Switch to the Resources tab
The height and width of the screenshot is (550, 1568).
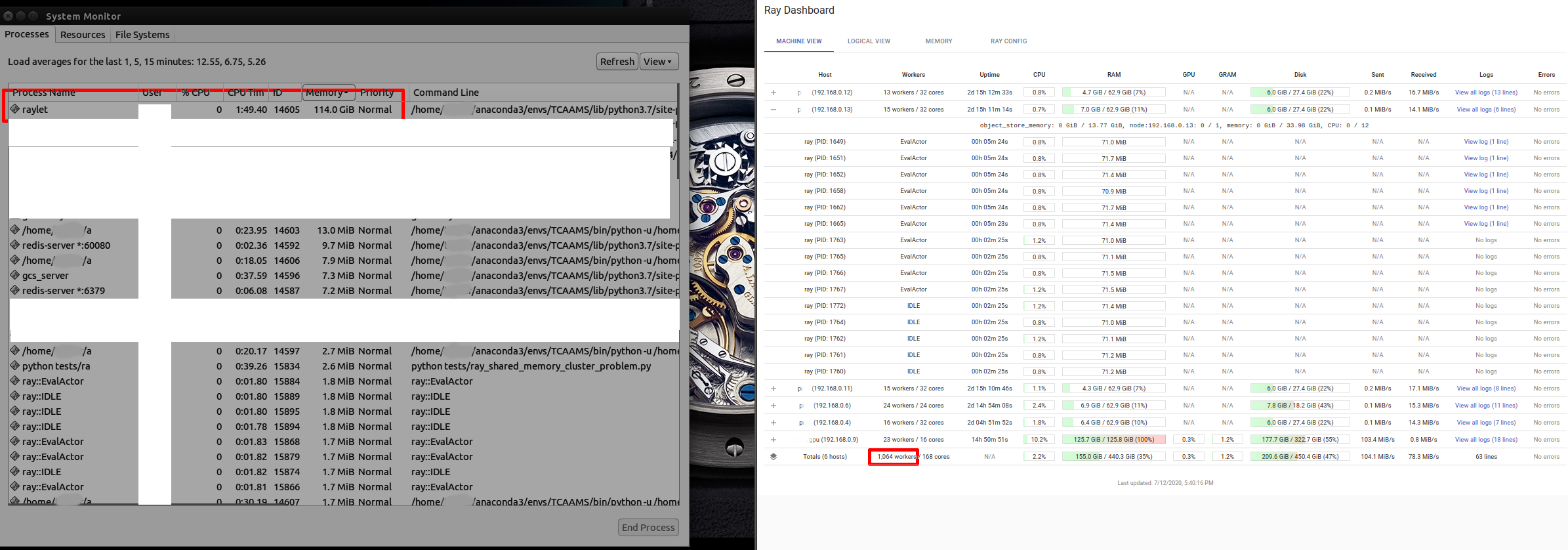click(x=83, y=35)
